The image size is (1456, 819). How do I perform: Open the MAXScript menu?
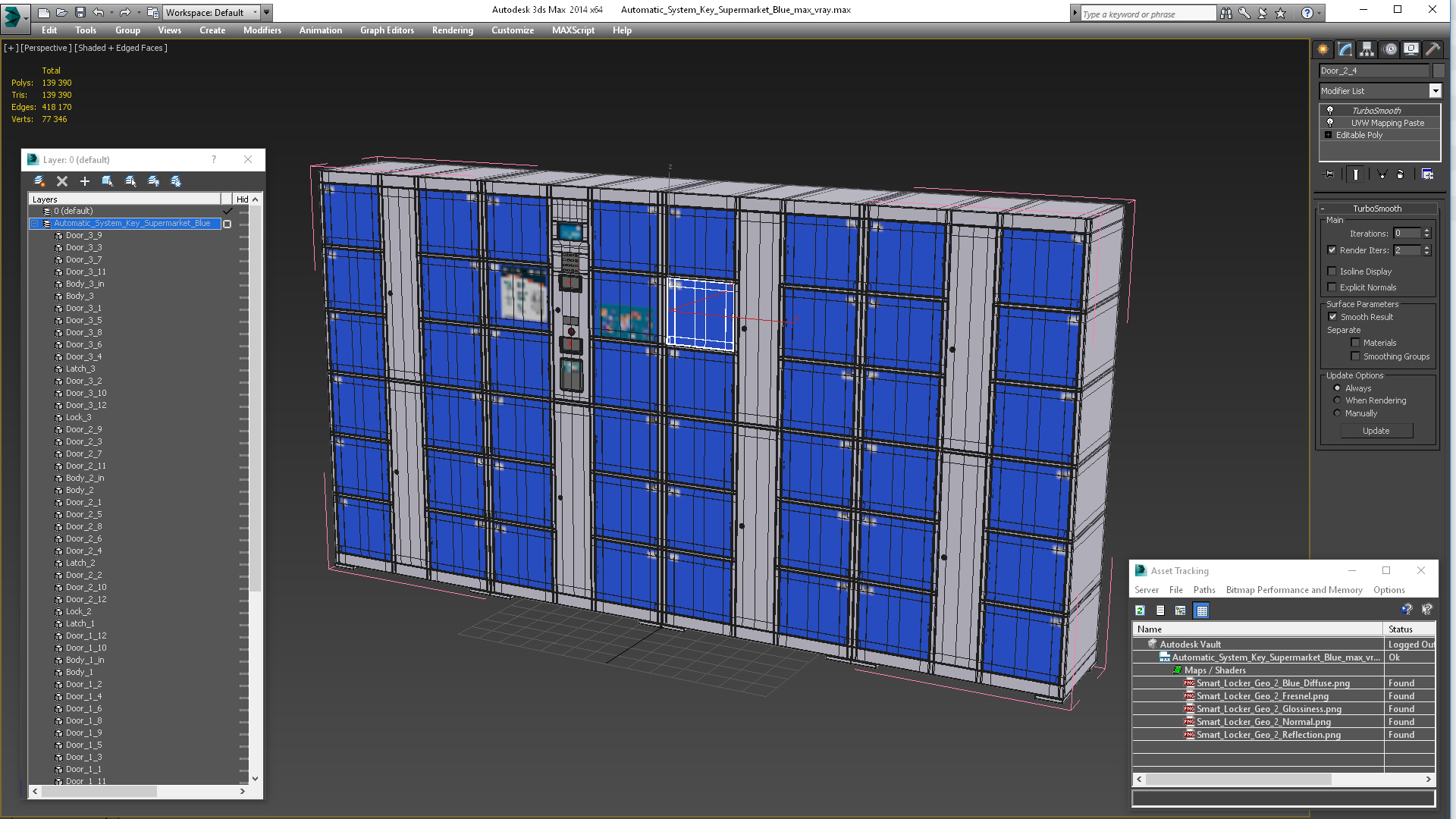pos(573,30)
